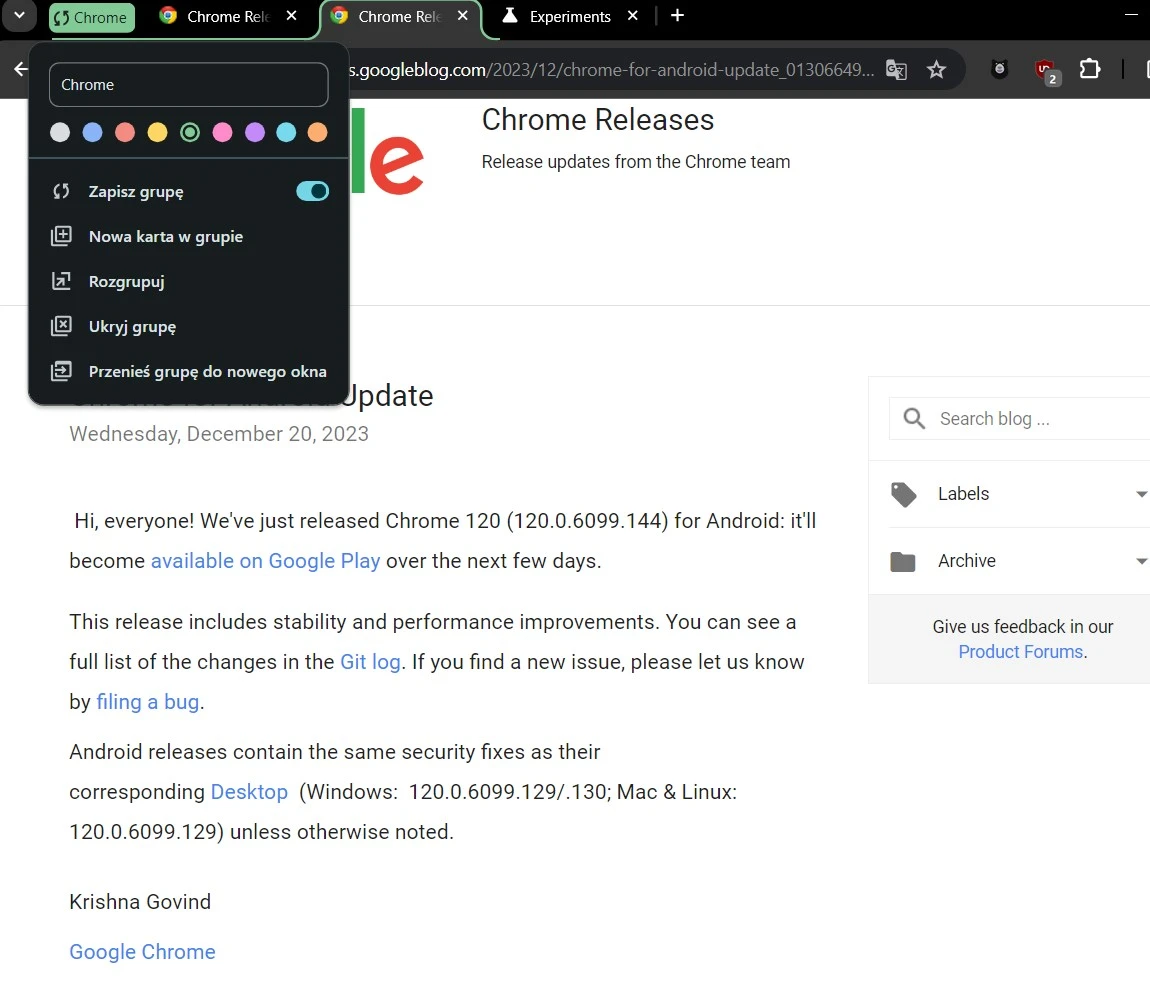The image size is (1150, 991).
Task: Click the Labels tag icon
Action: pos(904,494)
